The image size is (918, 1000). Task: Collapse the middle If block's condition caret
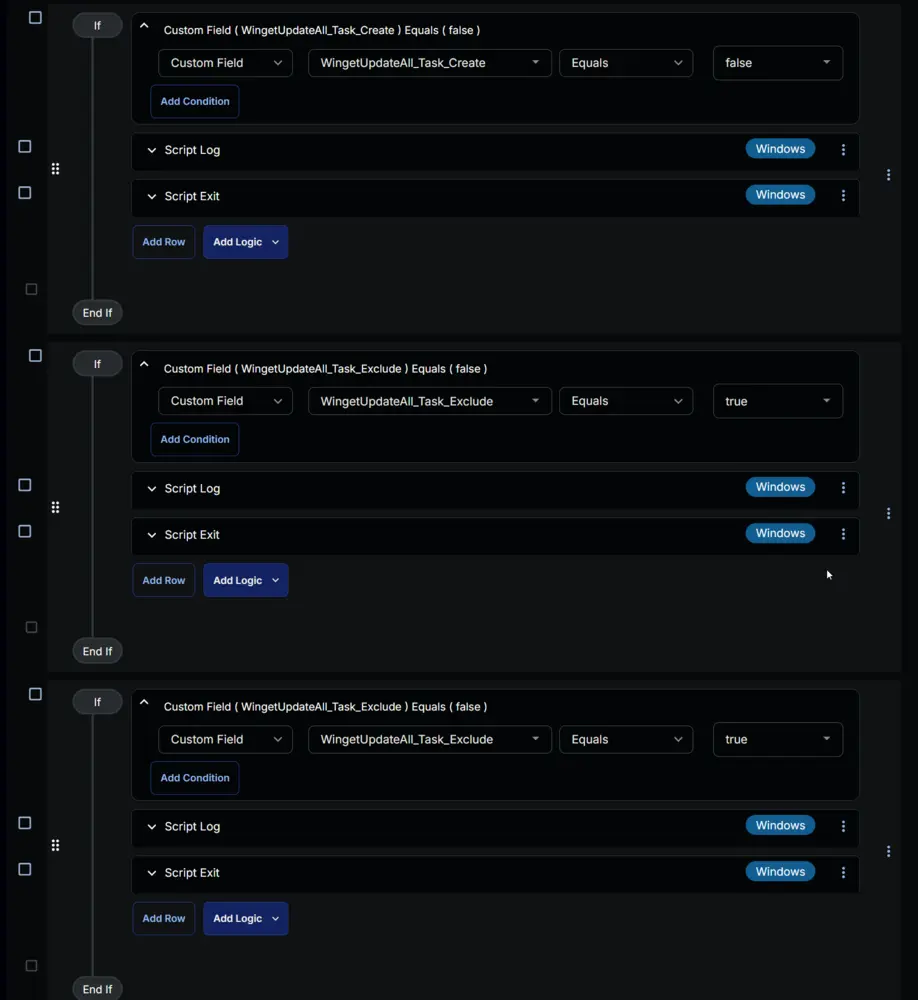[x=144, y=364]
